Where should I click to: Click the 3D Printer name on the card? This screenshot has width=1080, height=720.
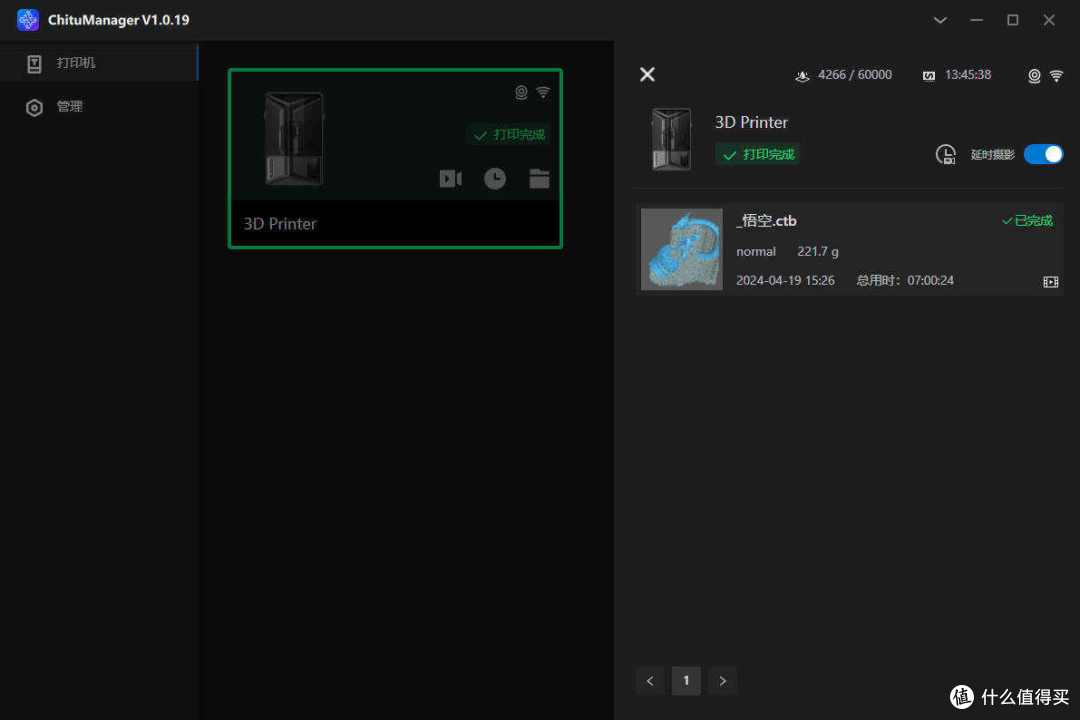point(280,224)
